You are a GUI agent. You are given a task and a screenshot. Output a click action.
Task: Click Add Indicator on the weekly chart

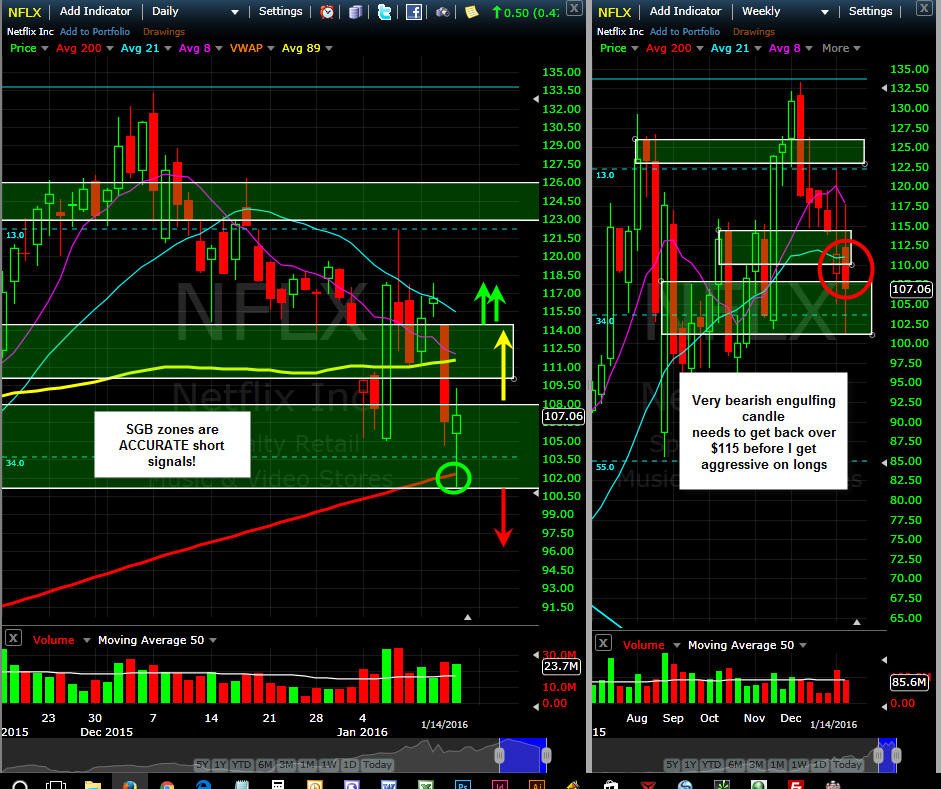685,11
